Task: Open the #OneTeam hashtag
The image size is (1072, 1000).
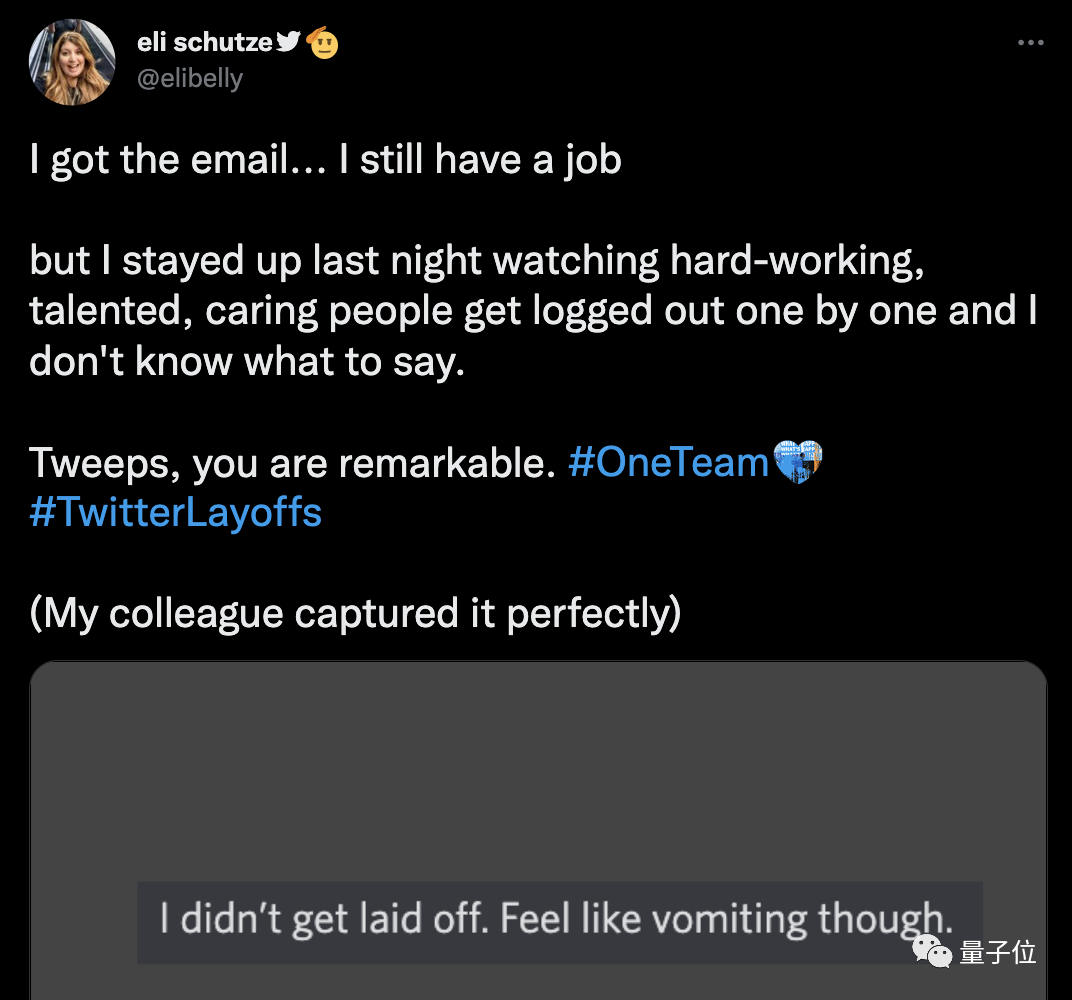Action: point(667,463)
